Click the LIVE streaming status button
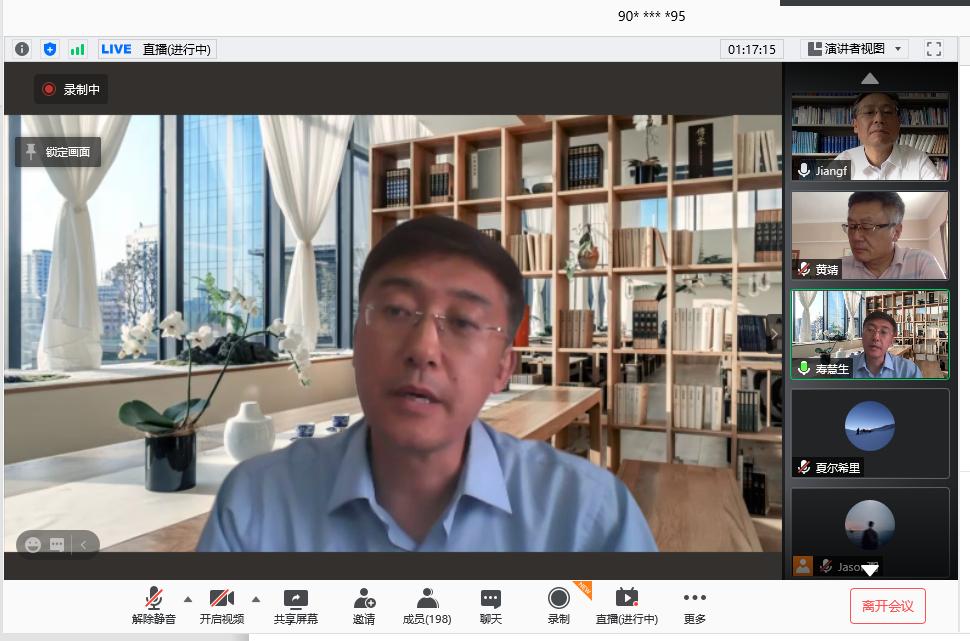This screenshot has height=641, width=970. pos(156,49)
